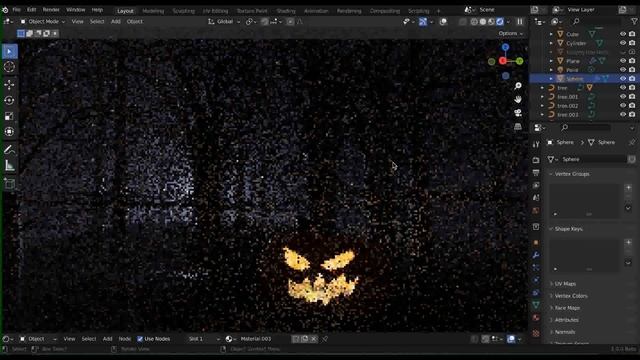
Task: Activate the 3D Cursor tool
Action: coord(9,67)
